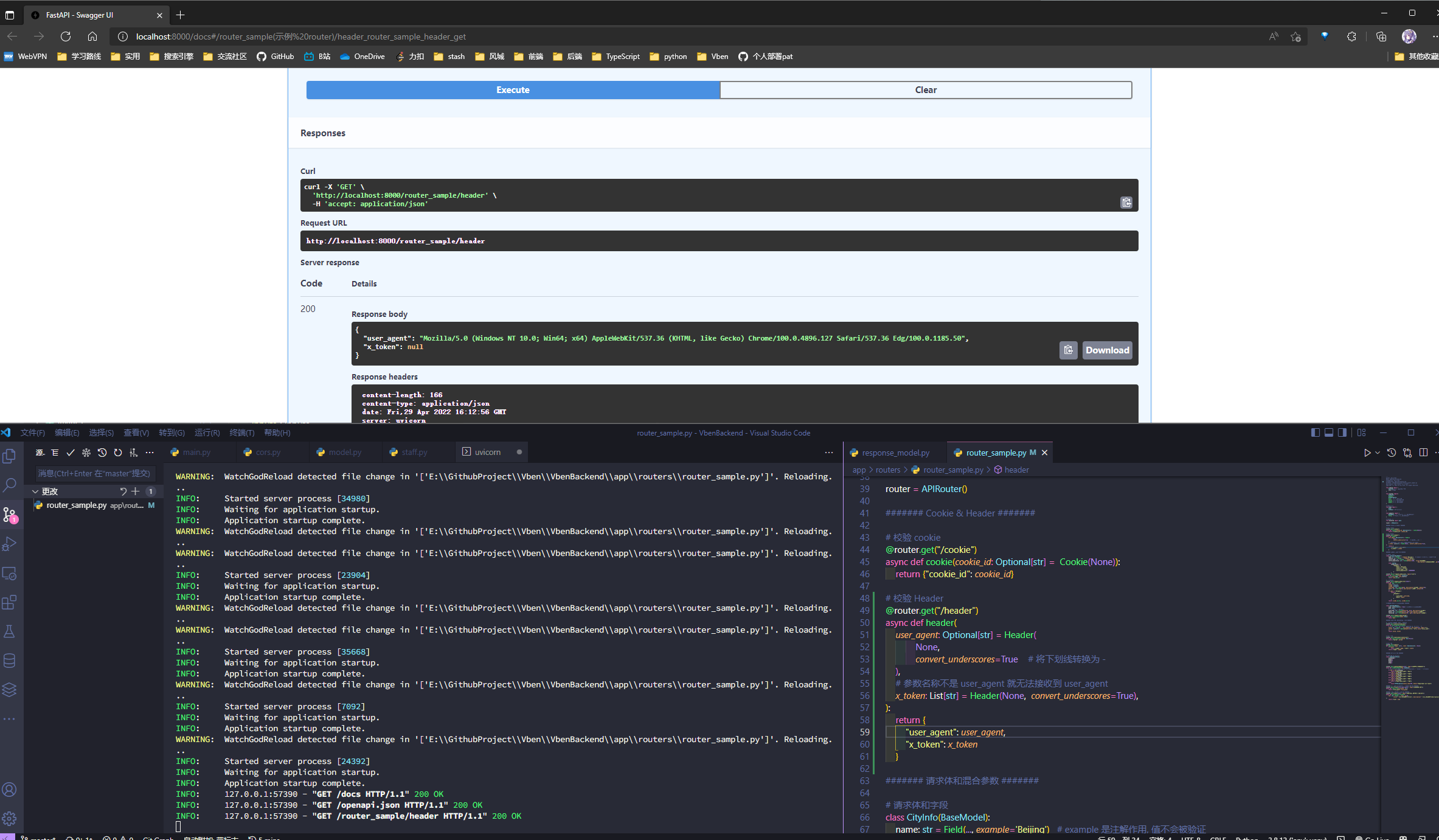Viewport: 1439px width, 840px height.
Task: Toggle VS Code secondary side bar
Action: click(x=1342, y=432)
